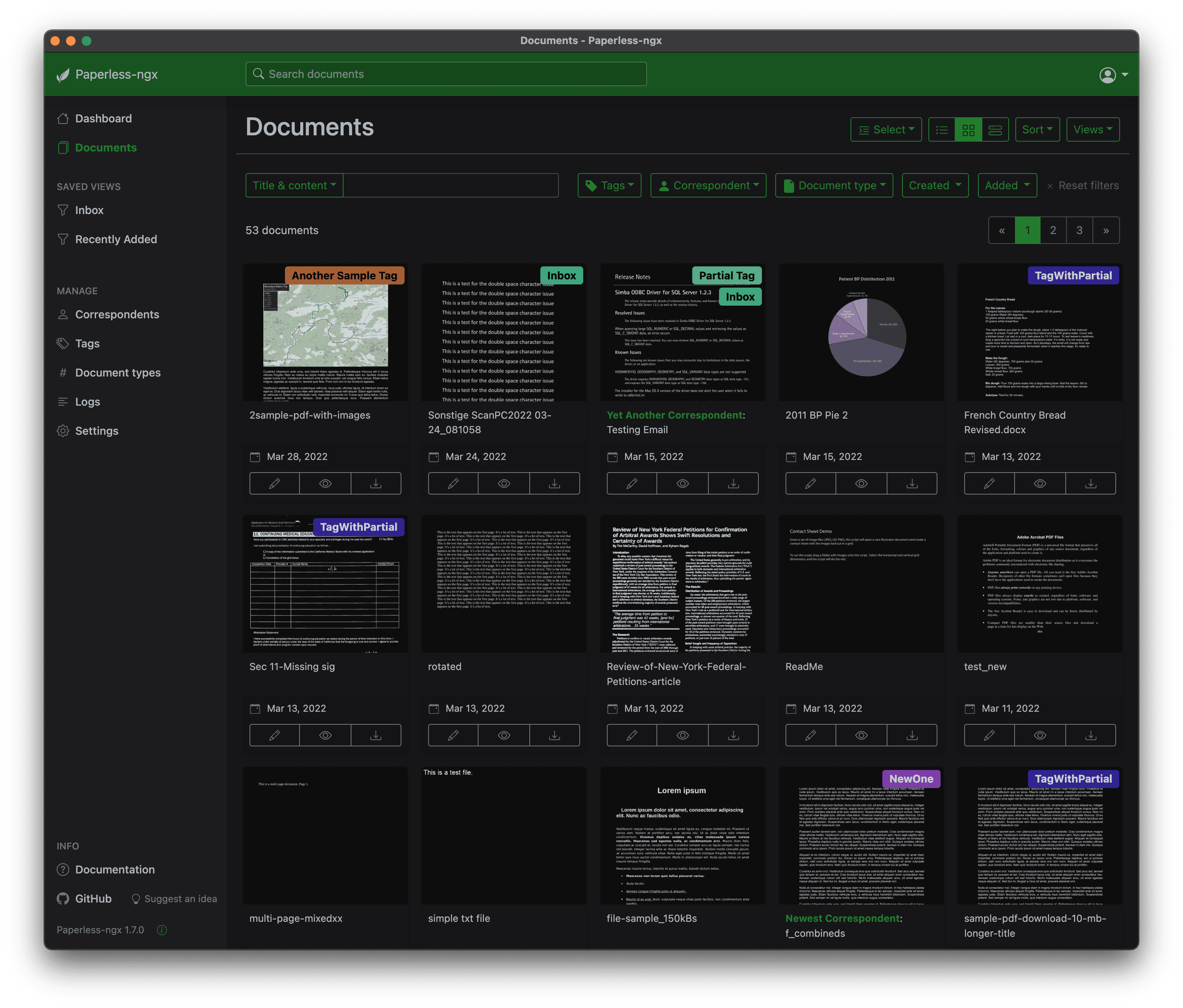
Task: Click orange Another Sample Tag badge
Action: 344,276
